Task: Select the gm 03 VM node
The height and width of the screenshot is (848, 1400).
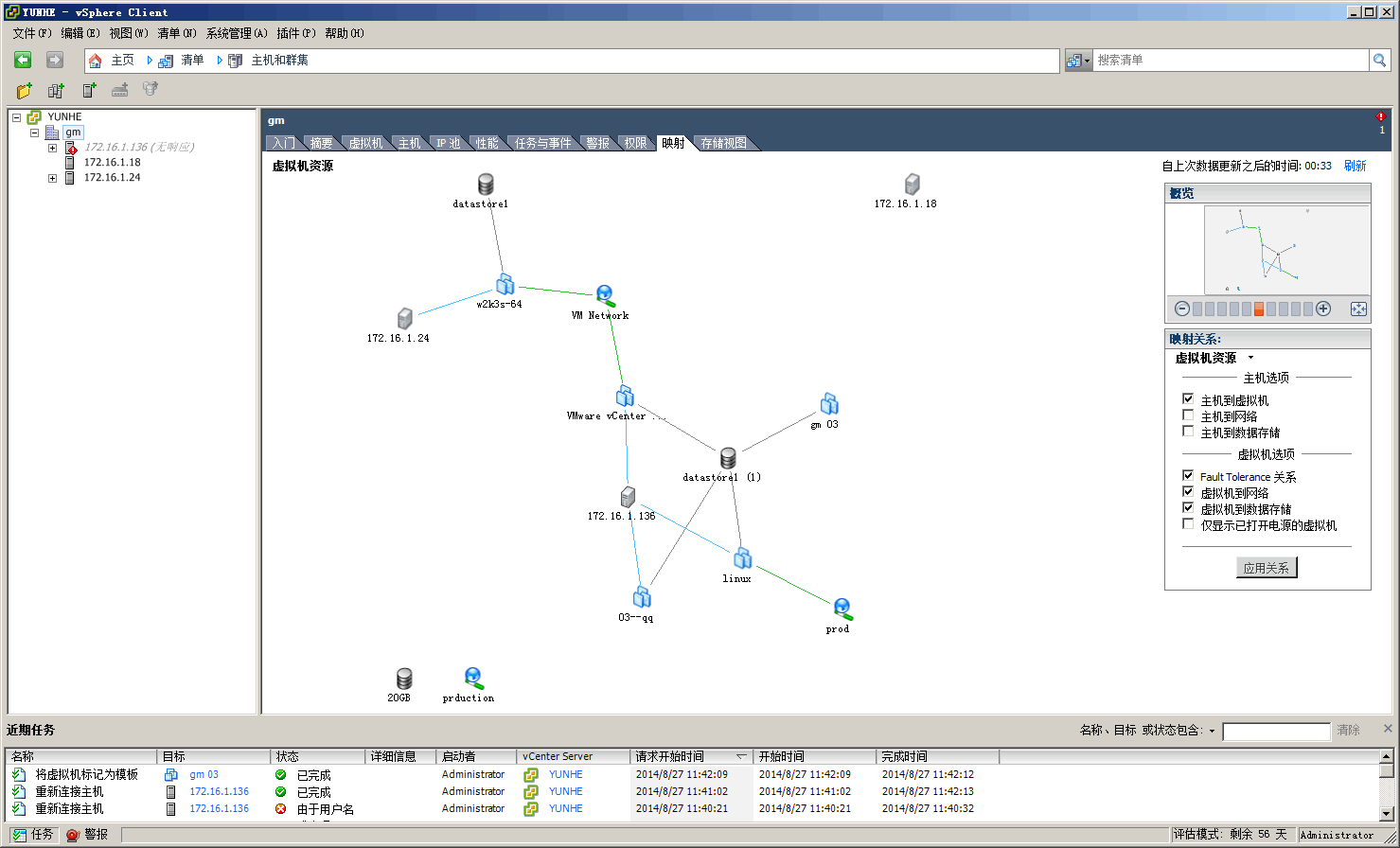Action: point(829,404)
